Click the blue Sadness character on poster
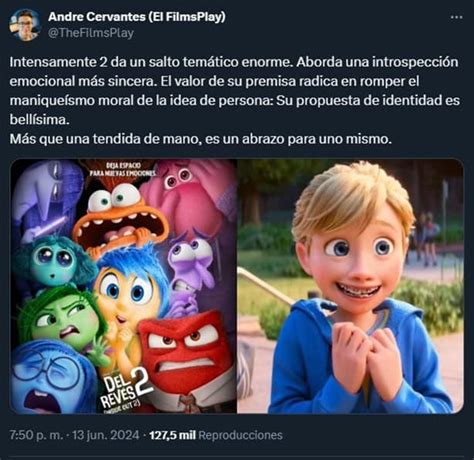This screenshot has width=474, height=460. (50, 377)
